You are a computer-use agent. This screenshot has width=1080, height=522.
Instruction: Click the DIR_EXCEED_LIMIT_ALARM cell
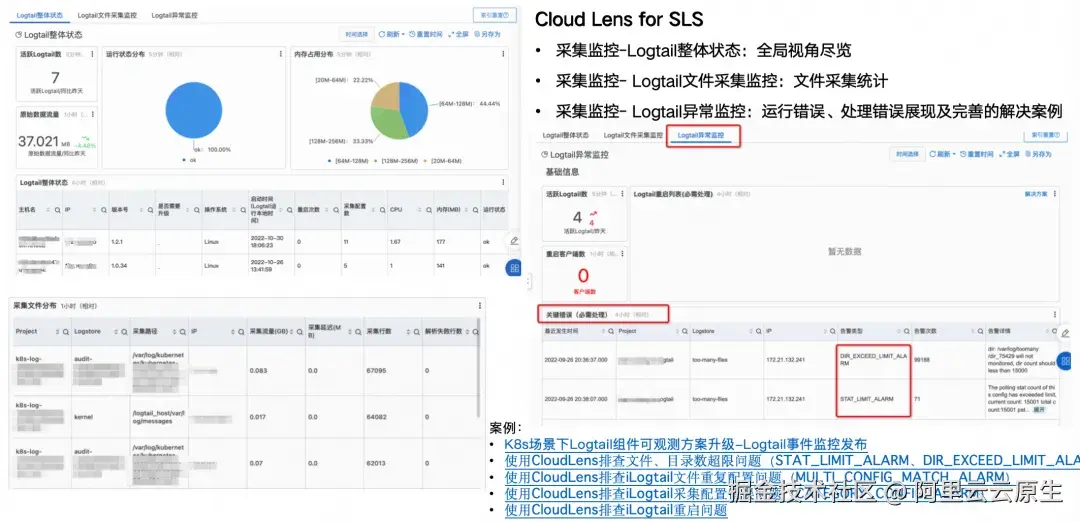click(873, 359)
